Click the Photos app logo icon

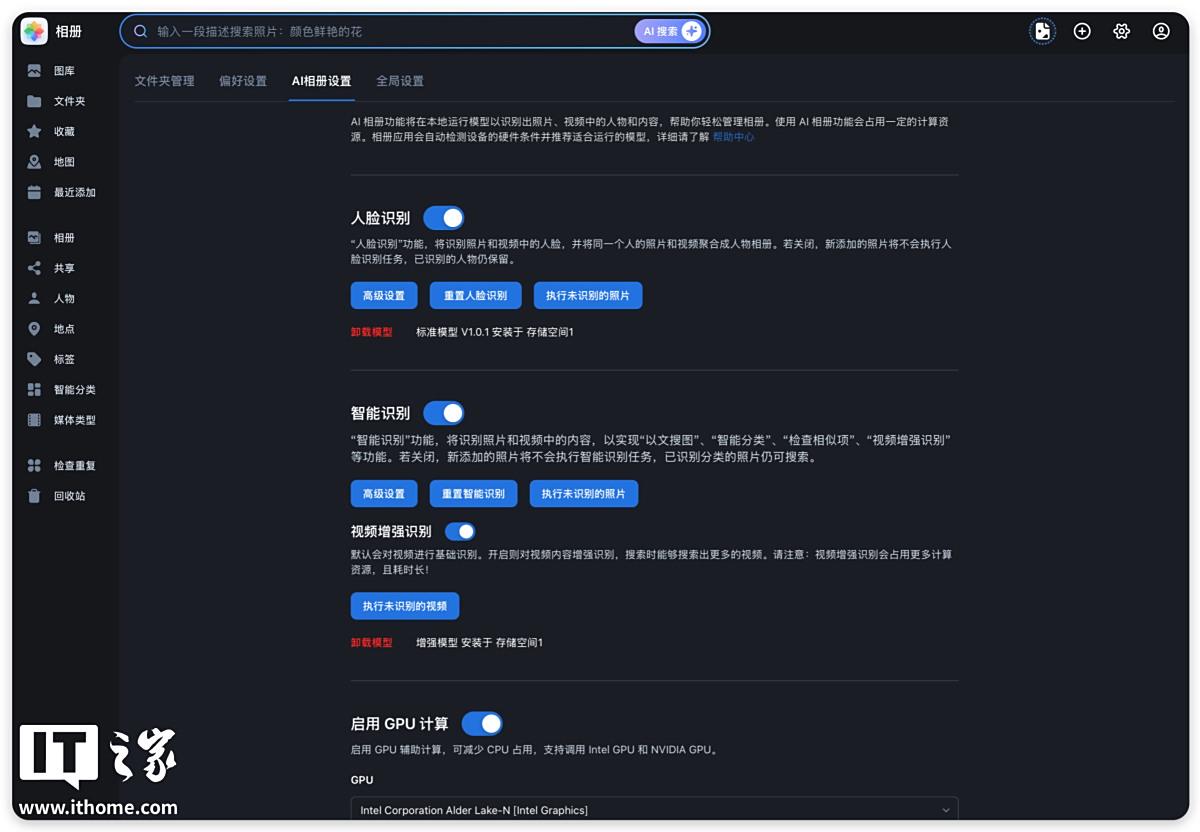pos(34,31)
